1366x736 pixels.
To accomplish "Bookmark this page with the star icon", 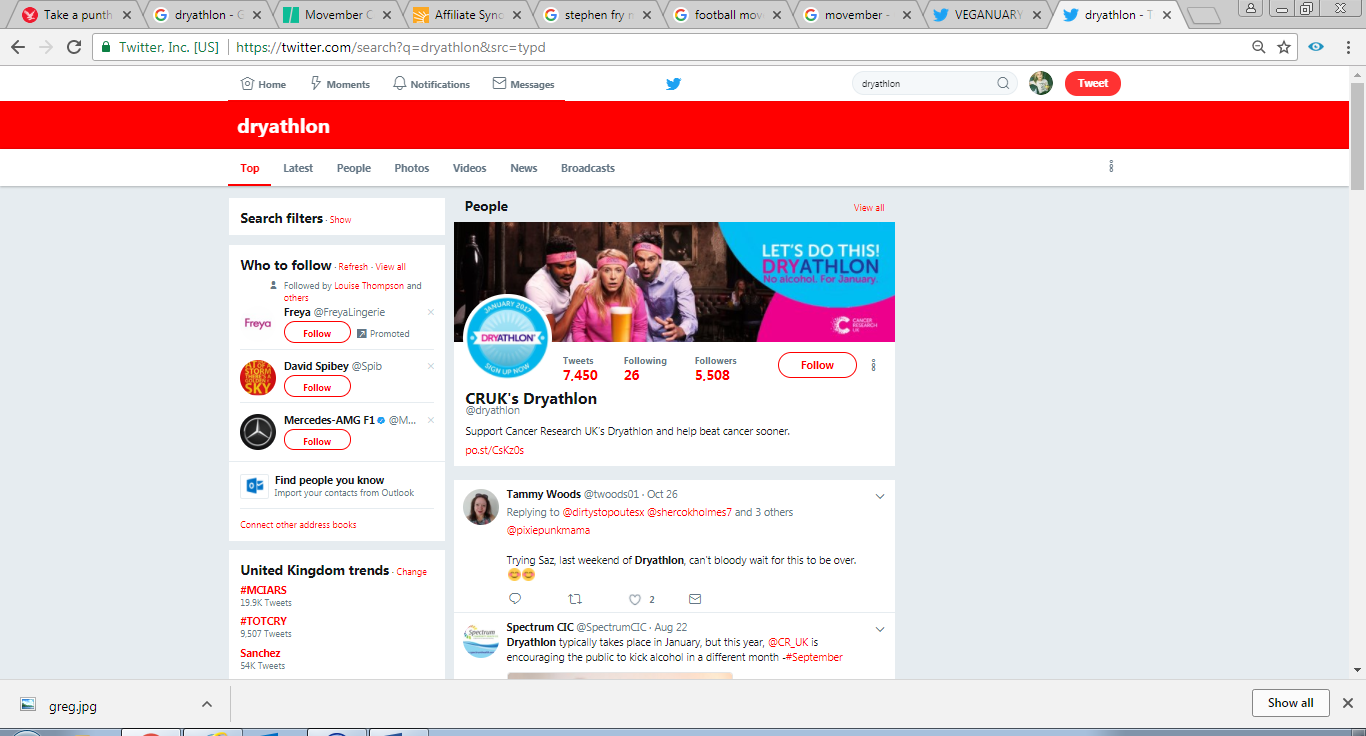I will point(1284,47).
